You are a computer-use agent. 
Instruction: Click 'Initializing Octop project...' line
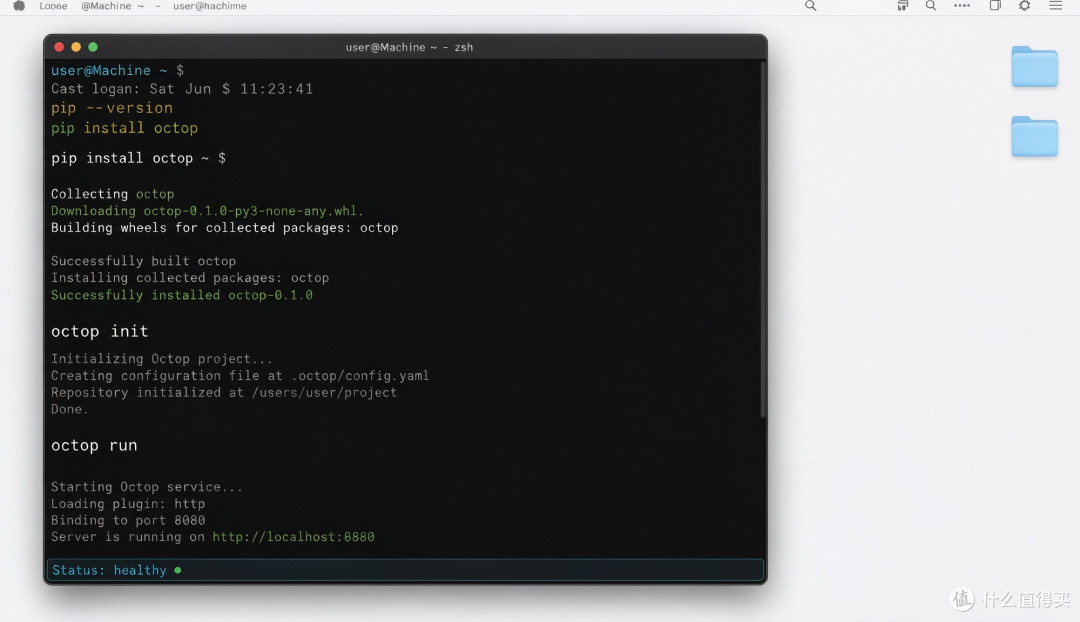tap(162, 359)
